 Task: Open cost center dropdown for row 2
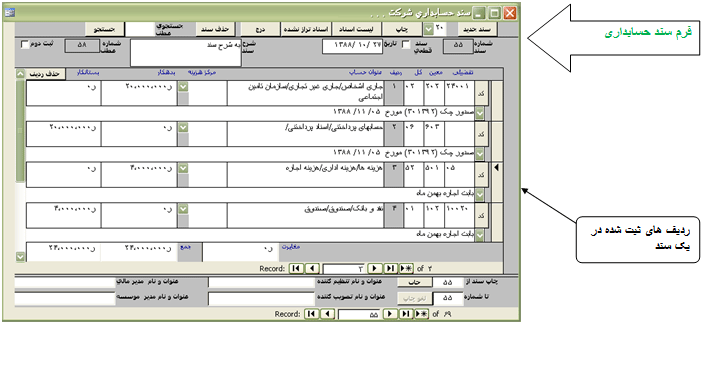(183, 127)
